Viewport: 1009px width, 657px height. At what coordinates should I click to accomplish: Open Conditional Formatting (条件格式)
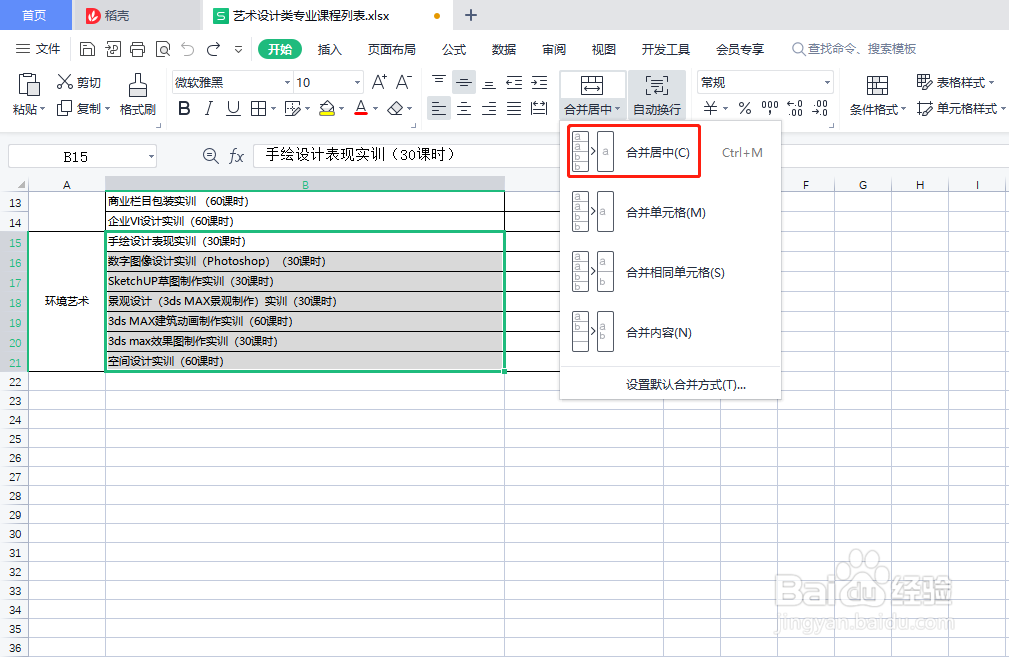click(x=875, y=108)
